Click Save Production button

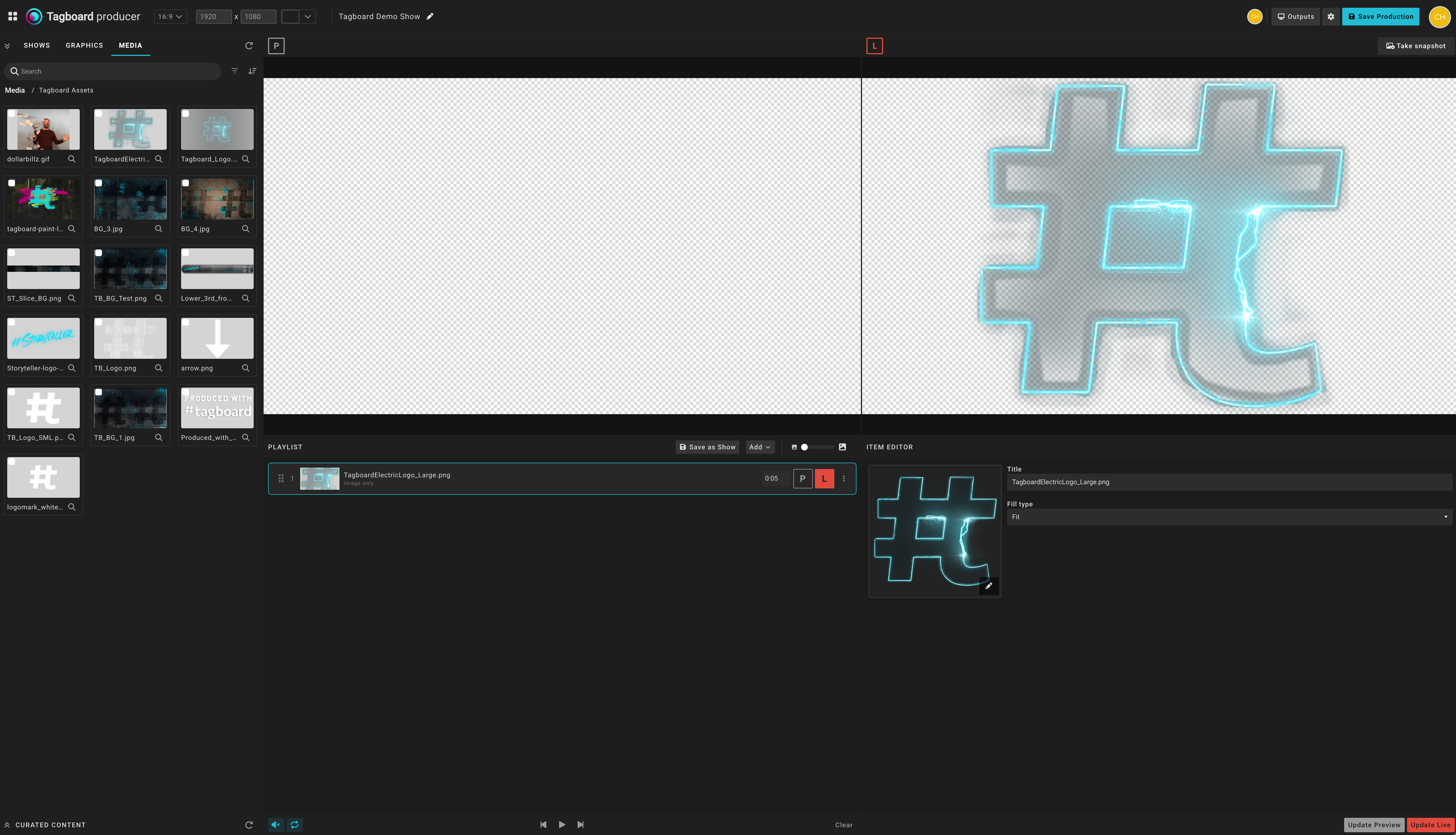point(1381,17)
